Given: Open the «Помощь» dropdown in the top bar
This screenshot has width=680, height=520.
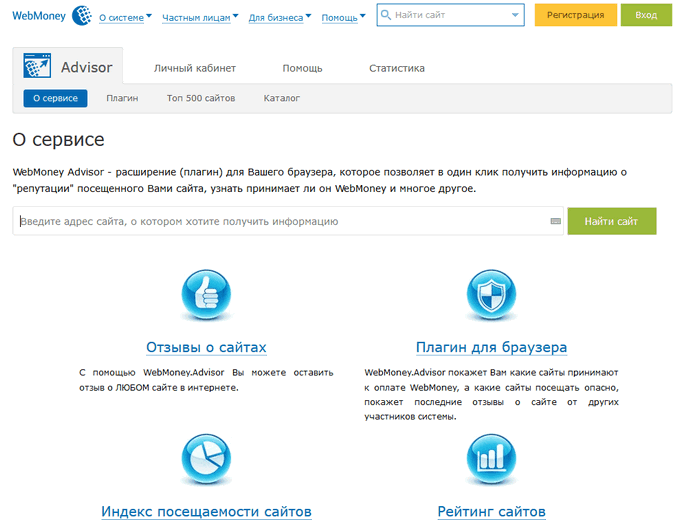Looking at the screenshot, I should tap(345, 17).
